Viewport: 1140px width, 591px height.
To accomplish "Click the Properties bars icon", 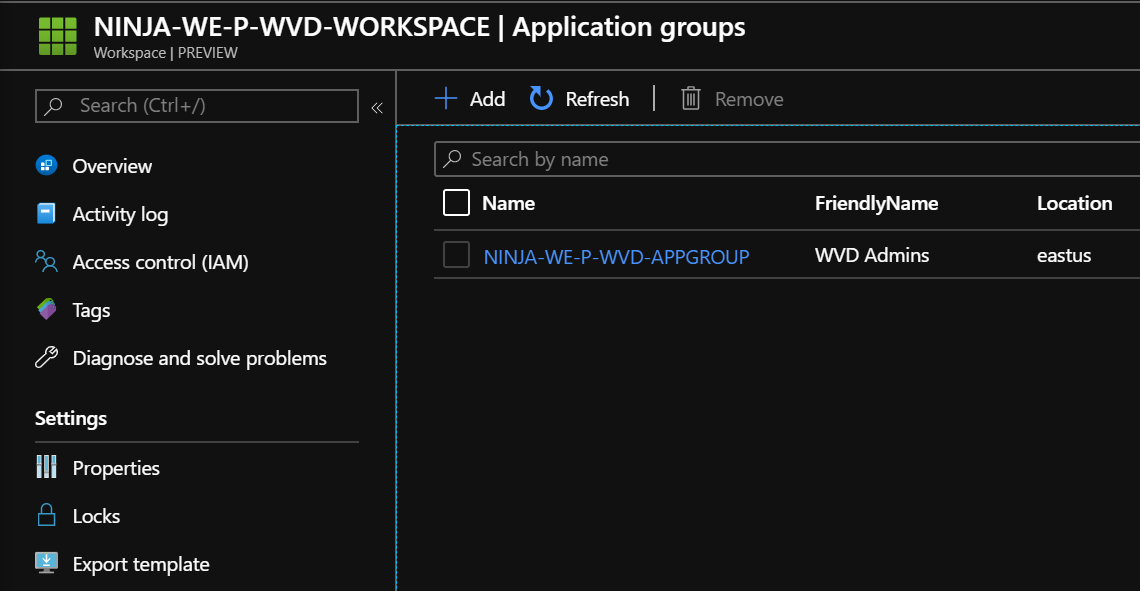I will [46, 468].
